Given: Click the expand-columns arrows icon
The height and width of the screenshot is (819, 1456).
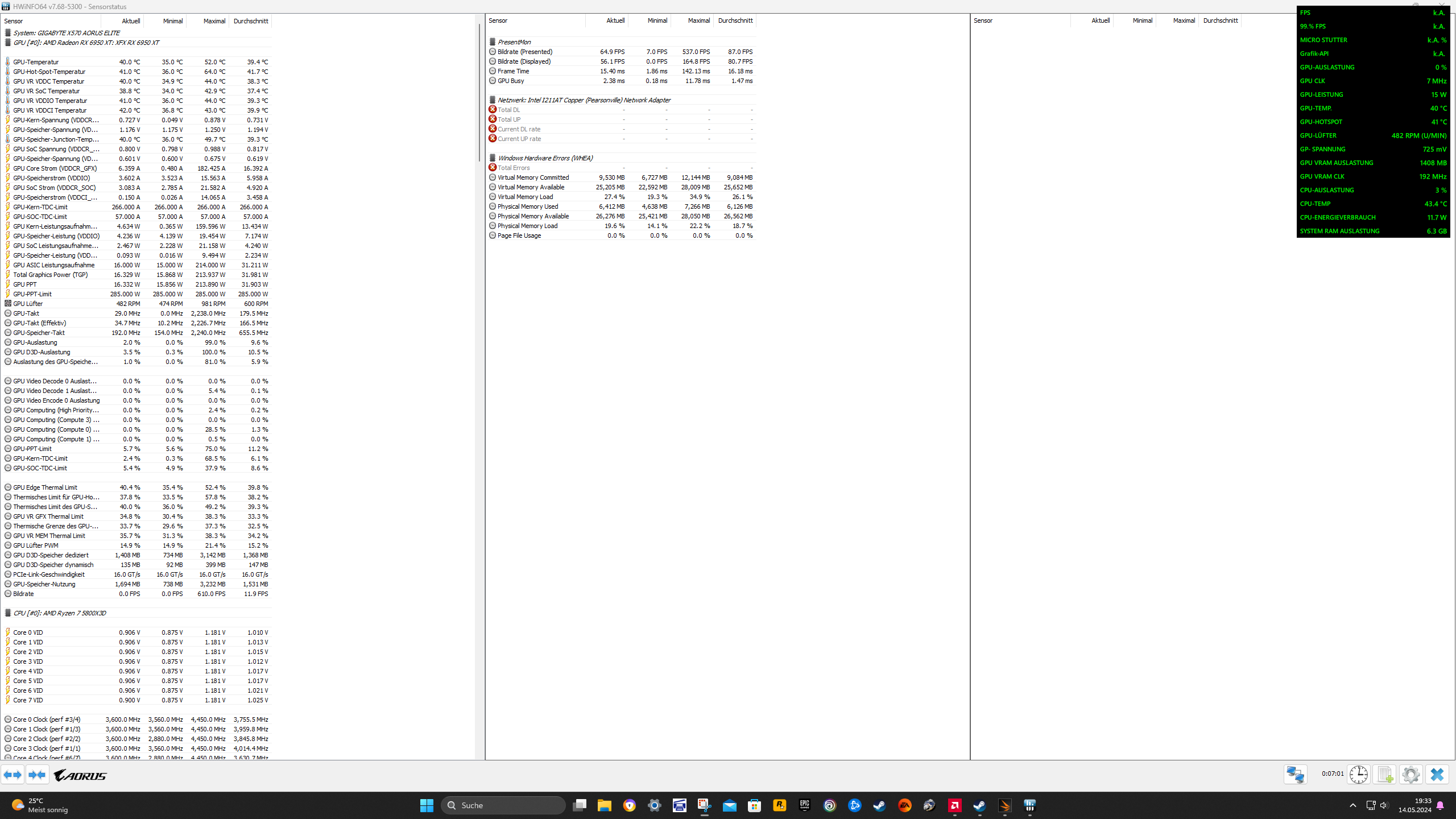Looking at the screenshot, I should (x=13, y=775).
